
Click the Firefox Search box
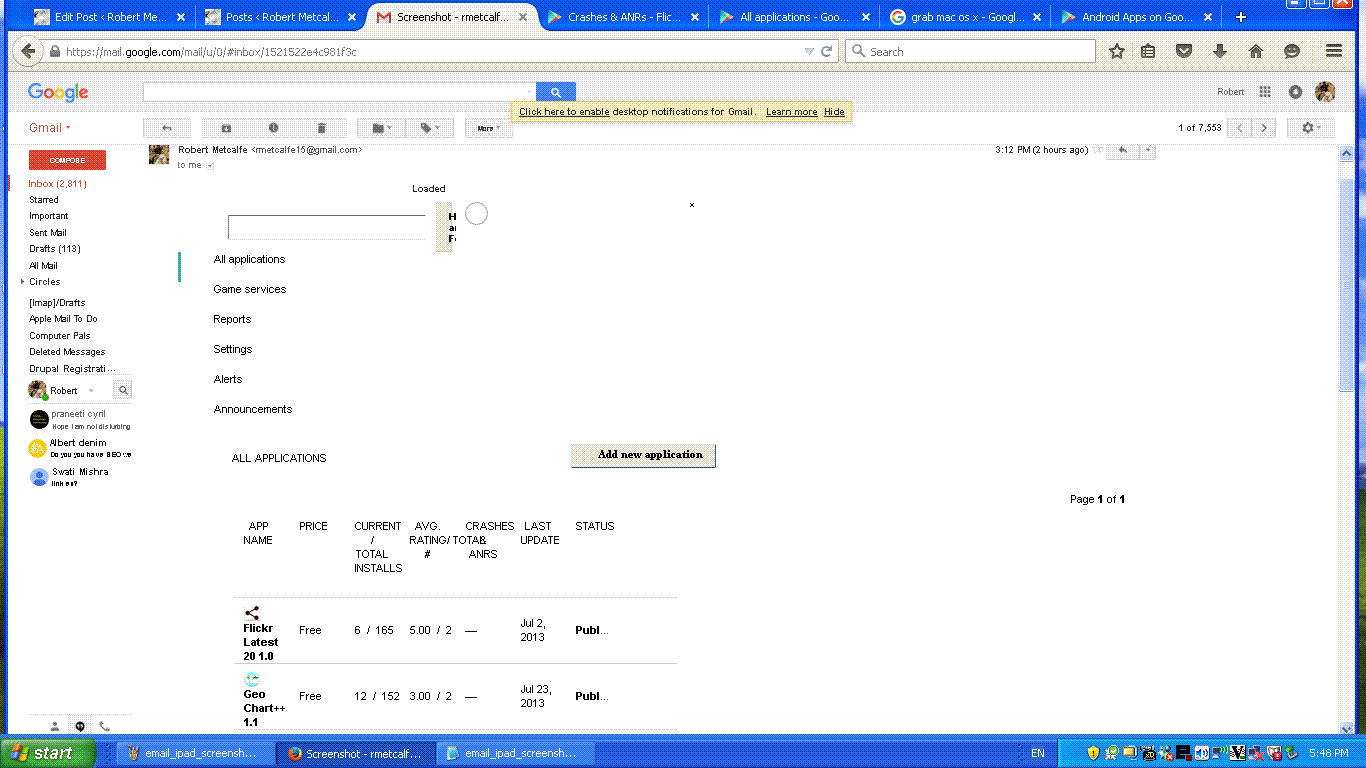pyautogui.click(x=970, y=51)
